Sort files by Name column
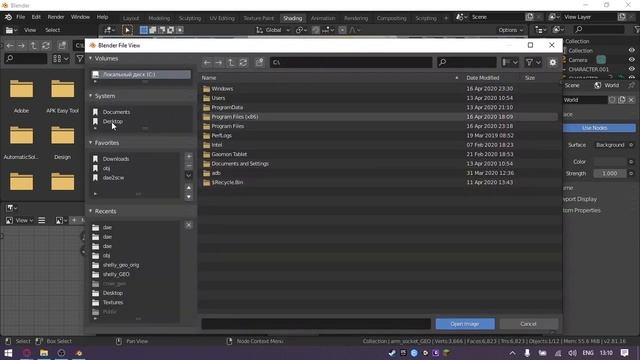The width and height of the screenshot is (640, 360). click(209, 78)
